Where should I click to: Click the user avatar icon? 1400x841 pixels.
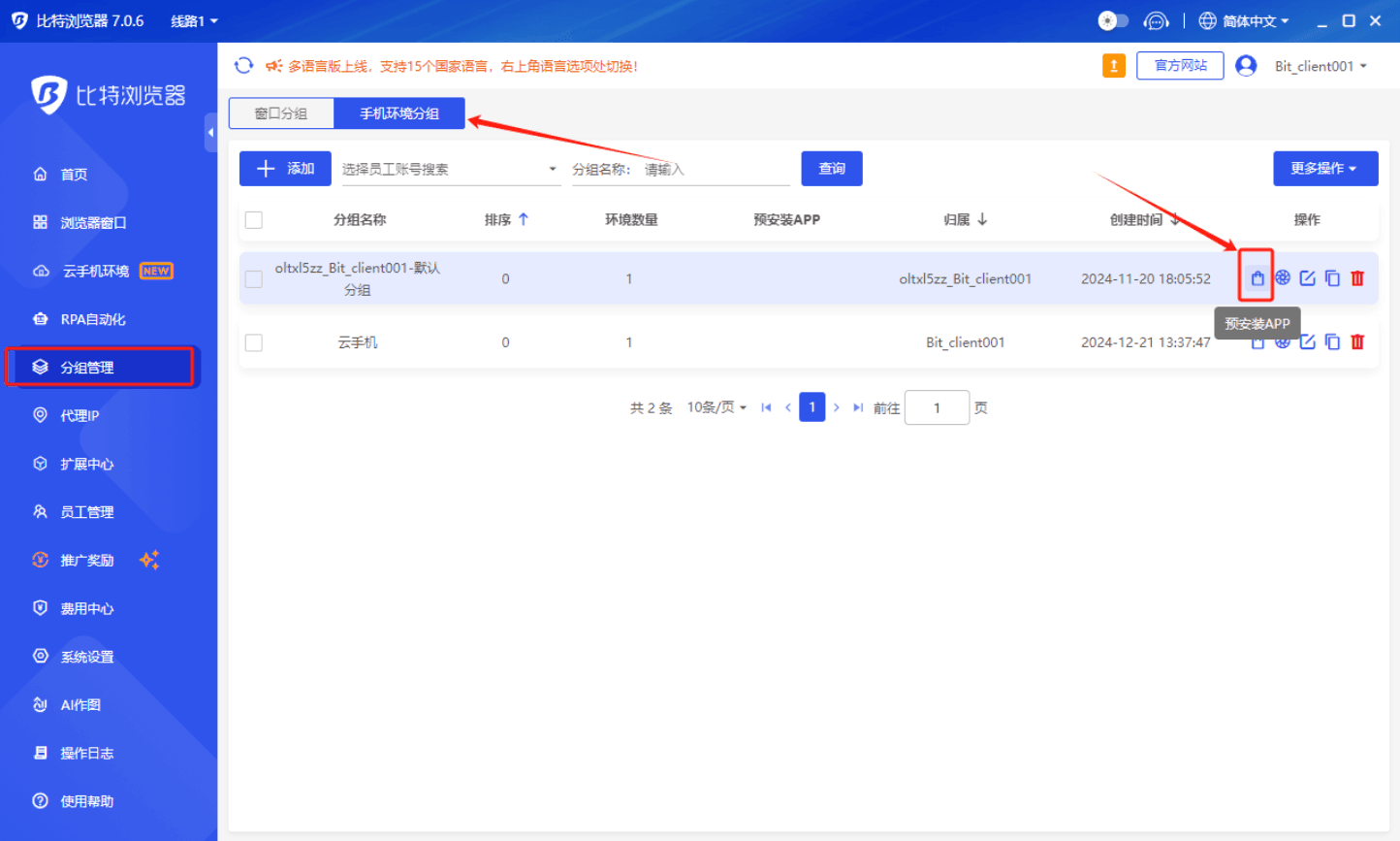(1247, 66)
